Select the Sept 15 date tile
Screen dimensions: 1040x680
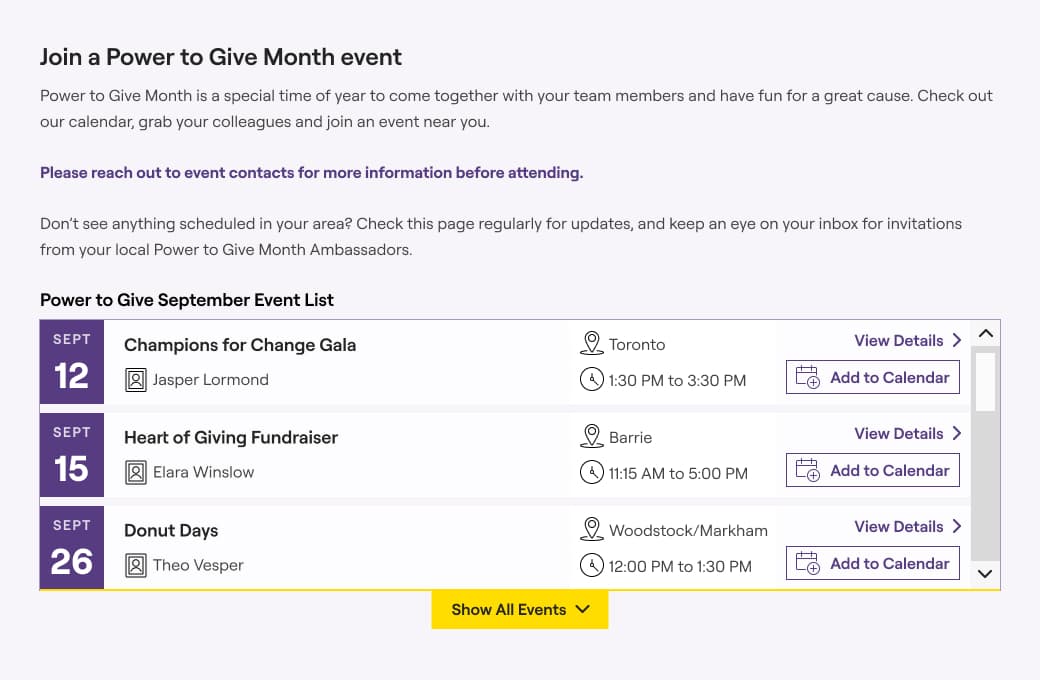pyautogui.click(x=72, y=455)
